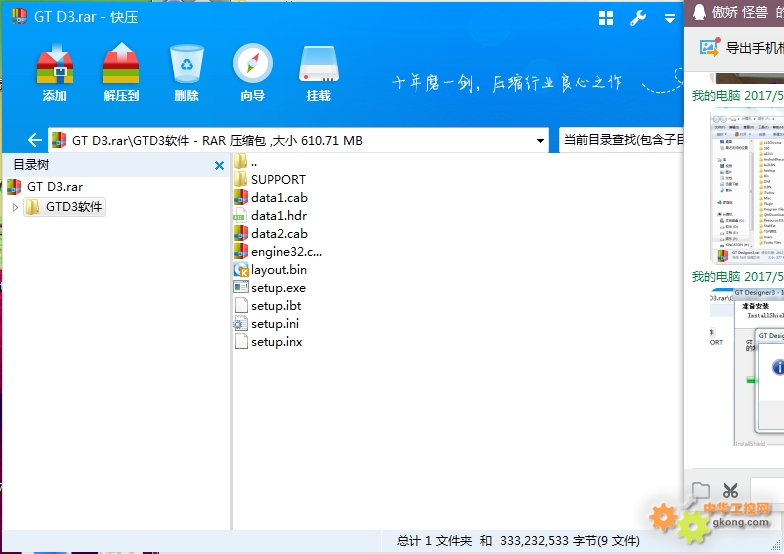Image resolution: width=784 pixels, height=554 pixels.
Task: Click the data2.cab archive icon
Action: pos(241,233)
